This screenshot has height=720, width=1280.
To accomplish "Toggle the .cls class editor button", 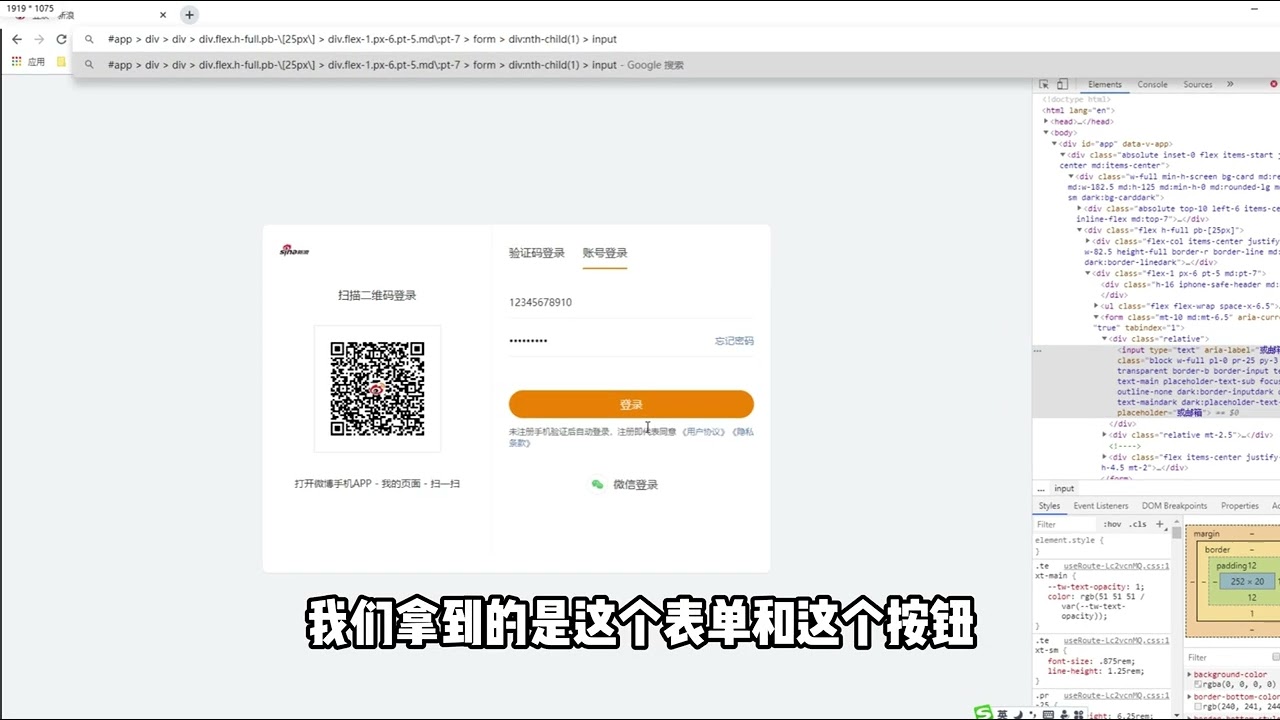I will [x=1138, y=524].
